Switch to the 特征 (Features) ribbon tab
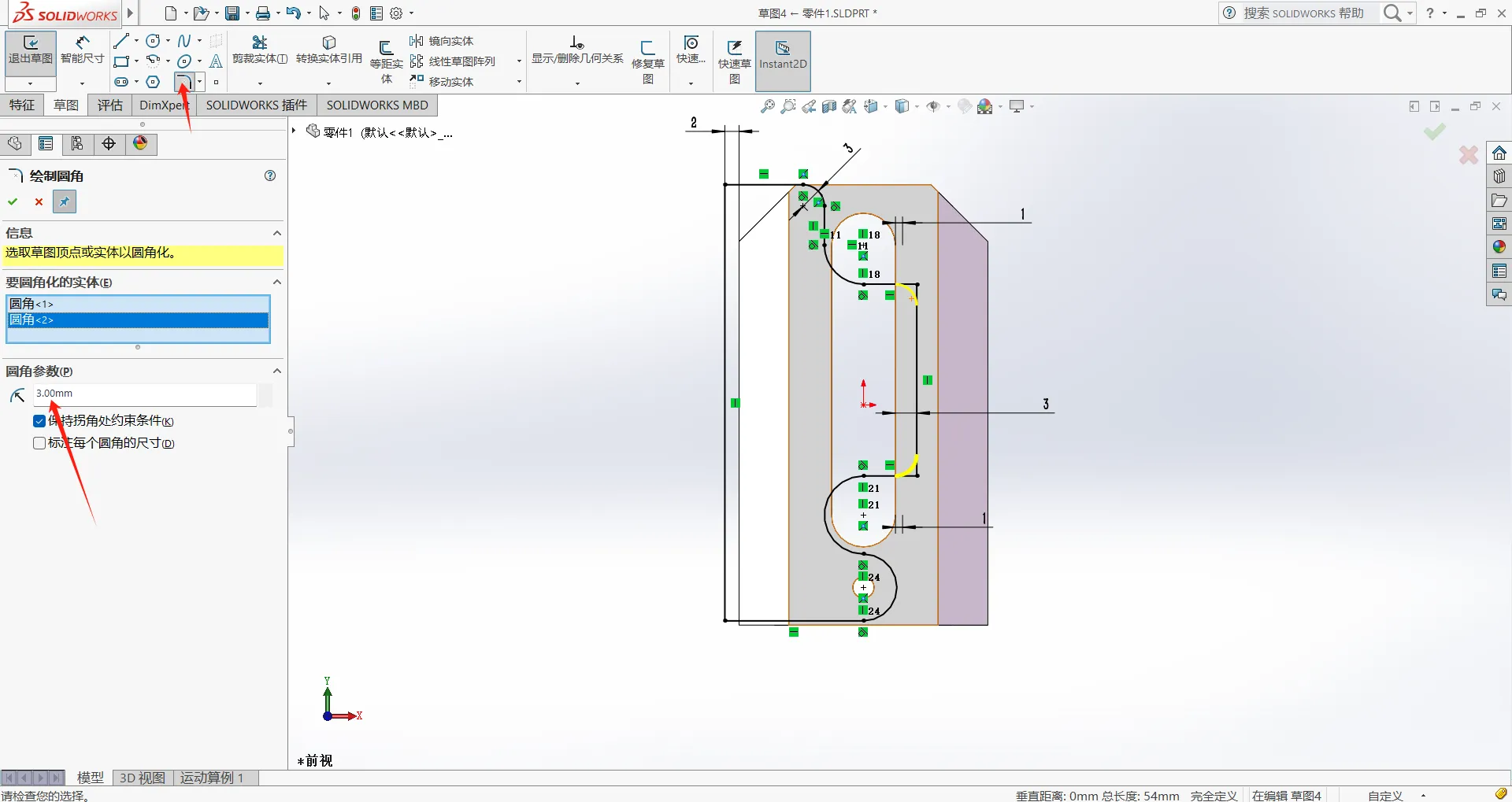The image size is (1512, 802). tap(22, 105)
